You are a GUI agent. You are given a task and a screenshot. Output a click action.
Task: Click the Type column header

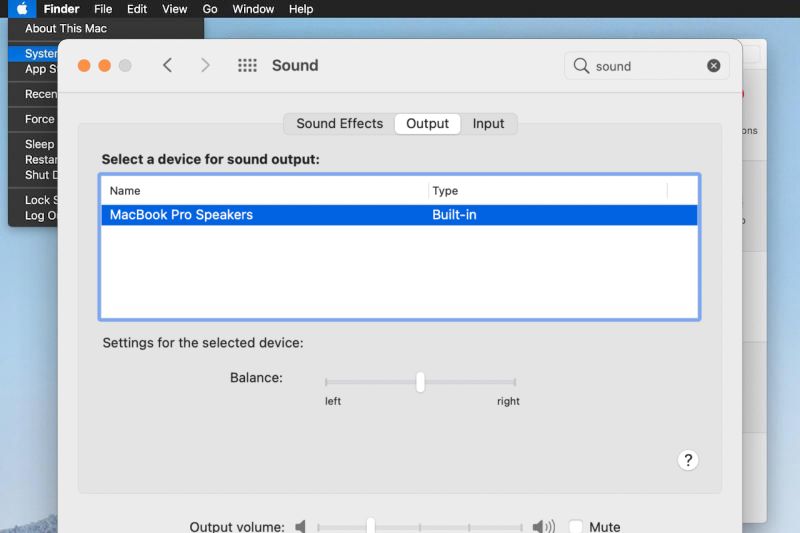445,191
